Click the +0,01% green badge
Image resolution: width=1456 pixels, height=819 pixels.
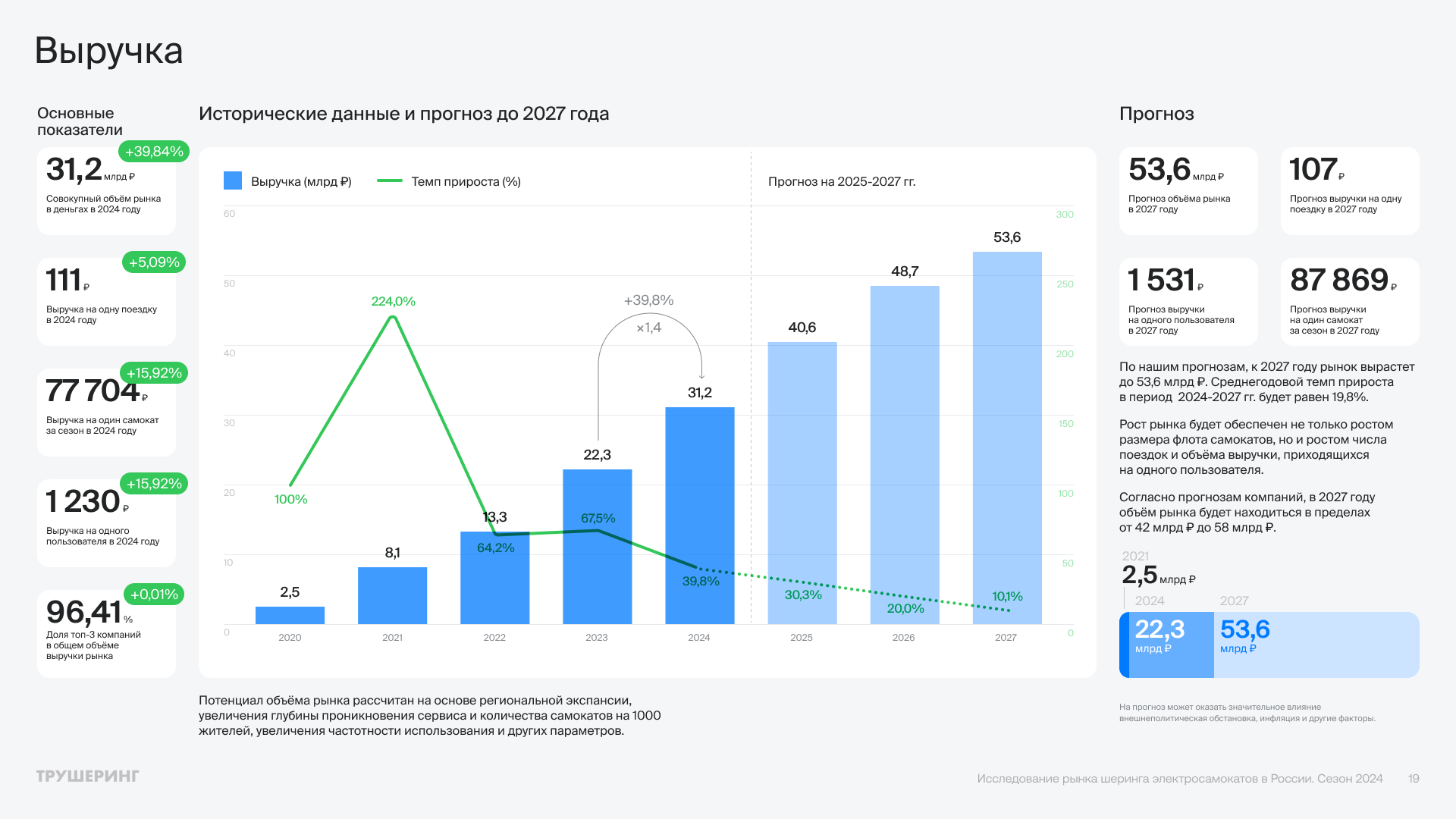point(154,595)
